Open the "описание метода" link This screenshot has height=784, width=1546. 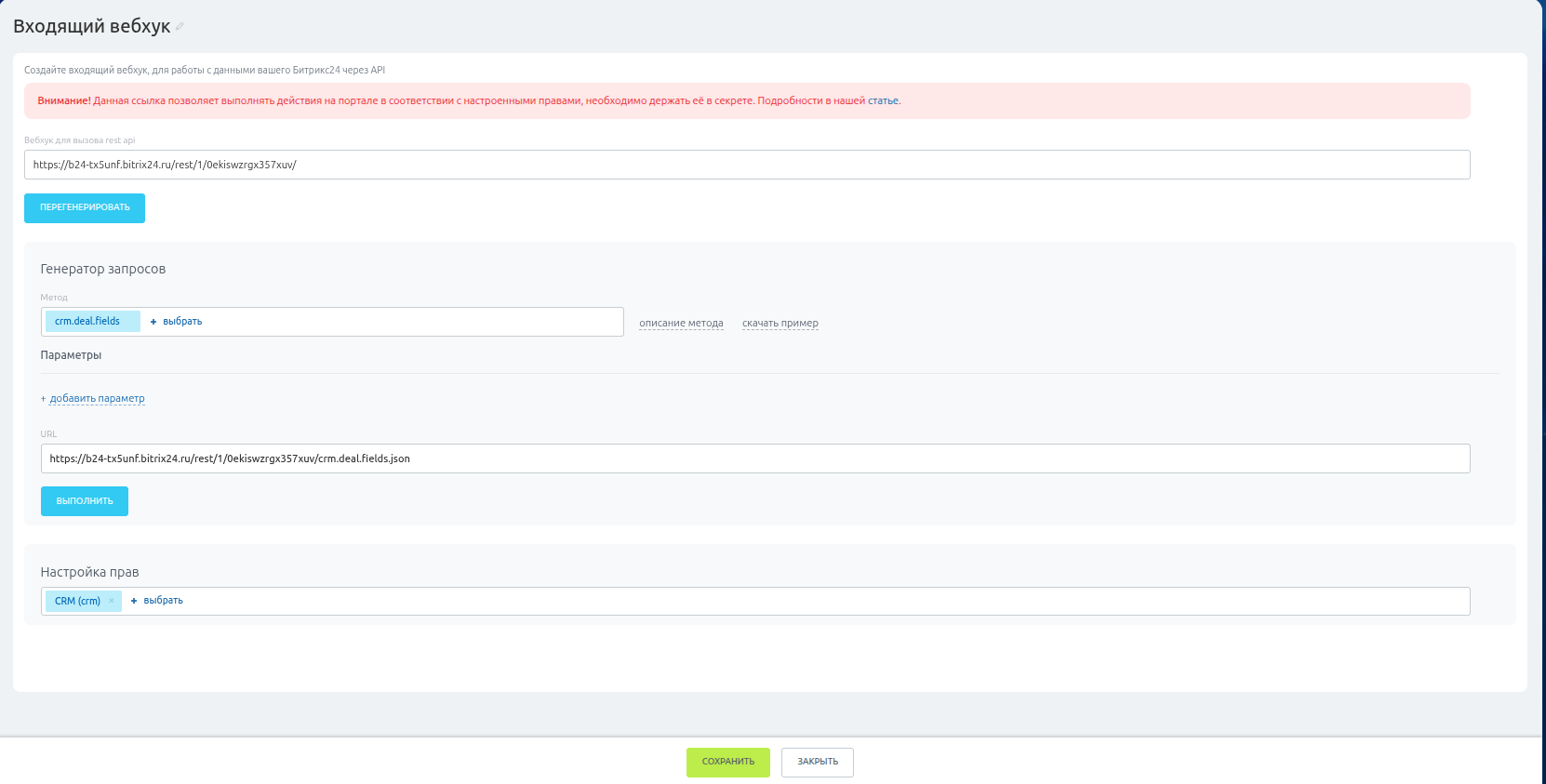tap(681, 324)
